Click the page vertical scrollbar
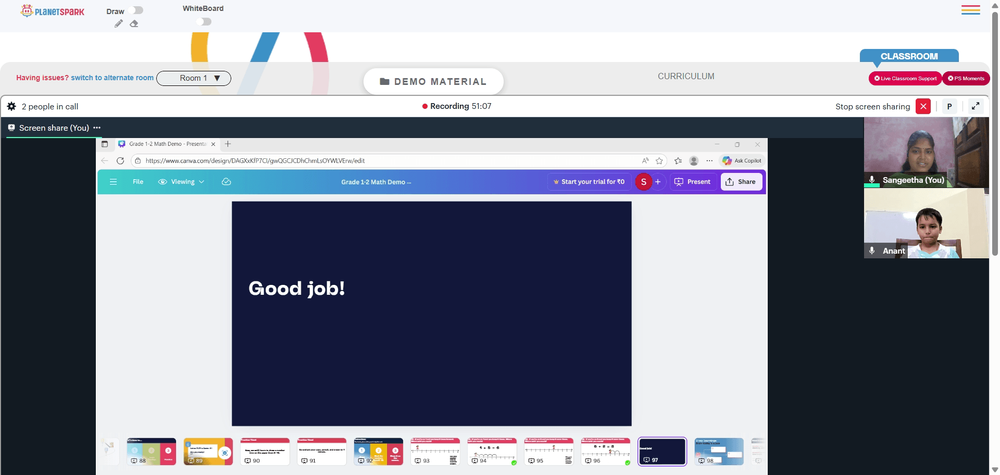Viewport: 1000px width, 475px height. pyautogui.click(x=994, y=134)
